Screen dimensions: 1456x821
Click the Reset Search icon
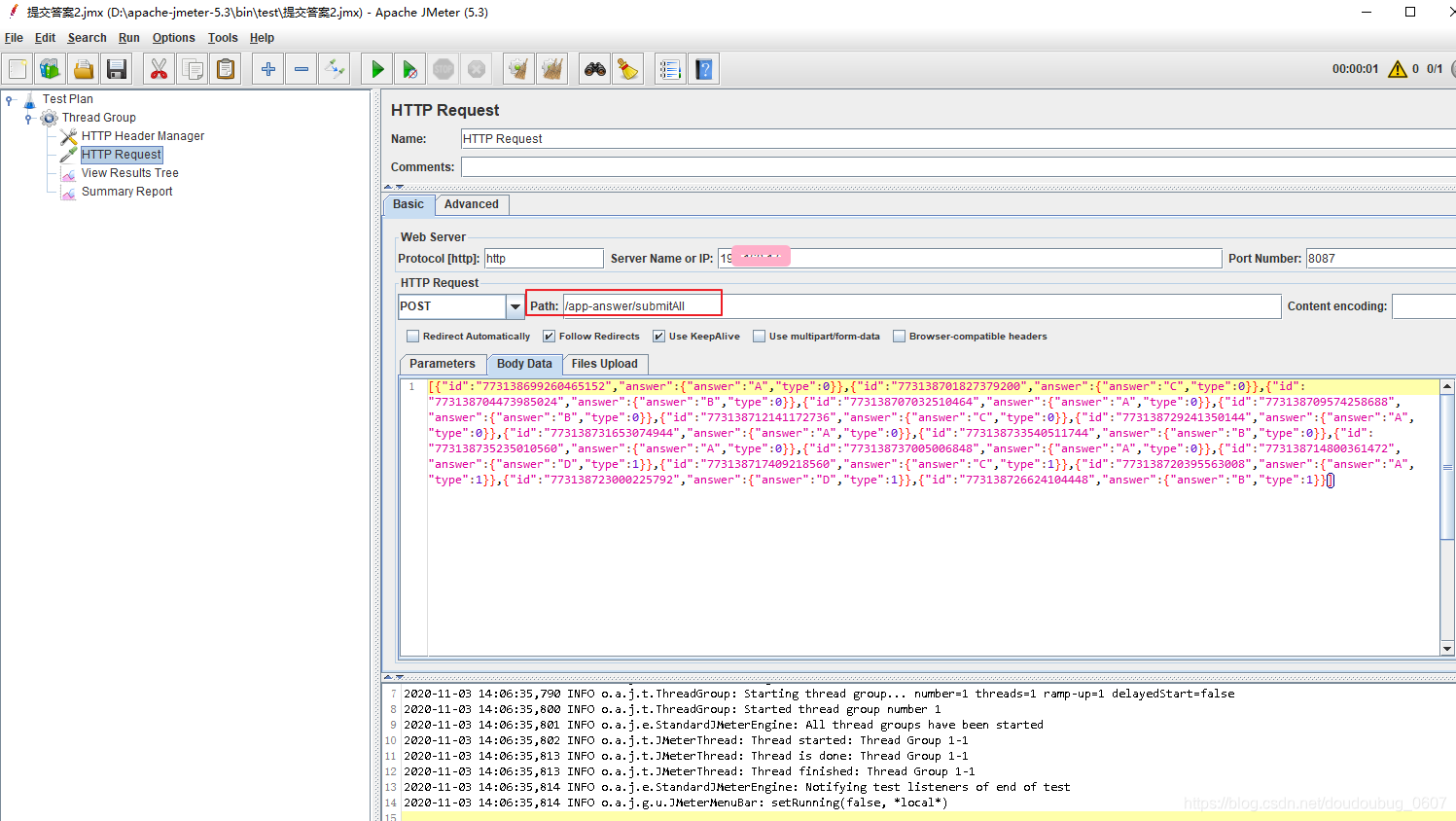pos(628,69)
